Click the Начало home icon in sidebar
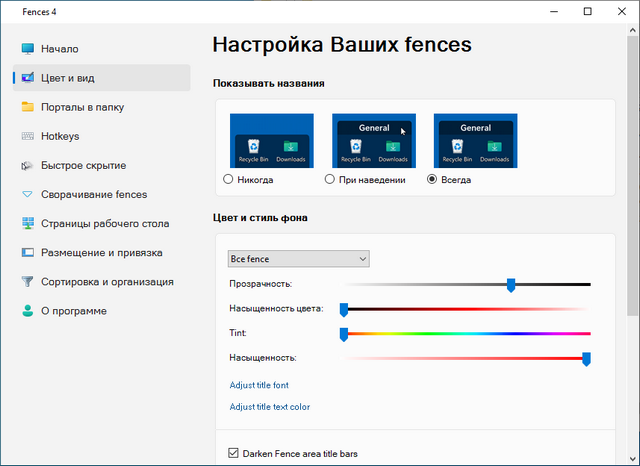The height and width of the screenshot is (466, 640). point(27,49)
